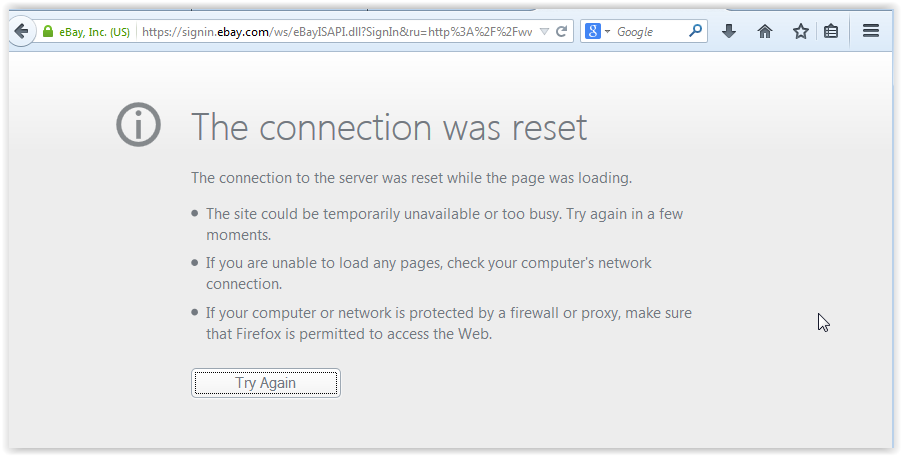Click the Try Again button
902x456 pixels.
[x=266, y=383]
